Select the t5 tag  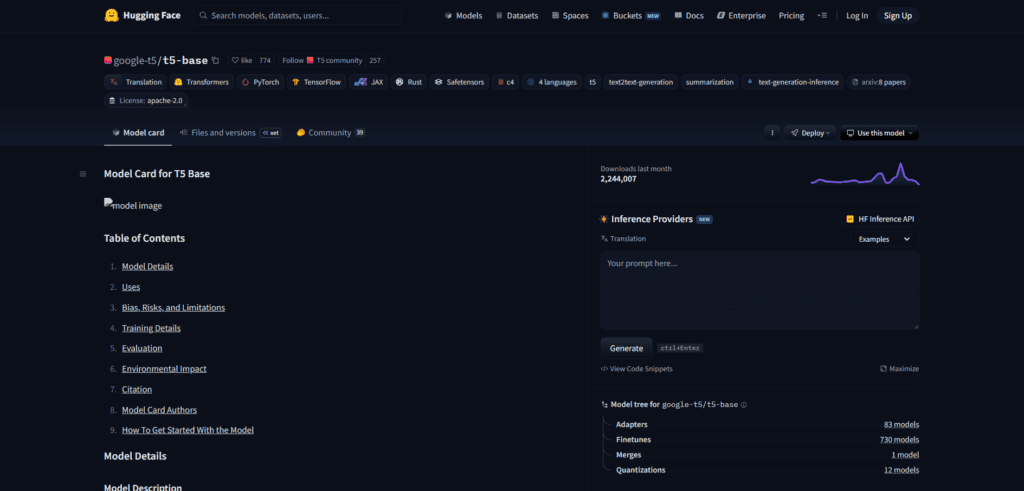pos(593,82)
